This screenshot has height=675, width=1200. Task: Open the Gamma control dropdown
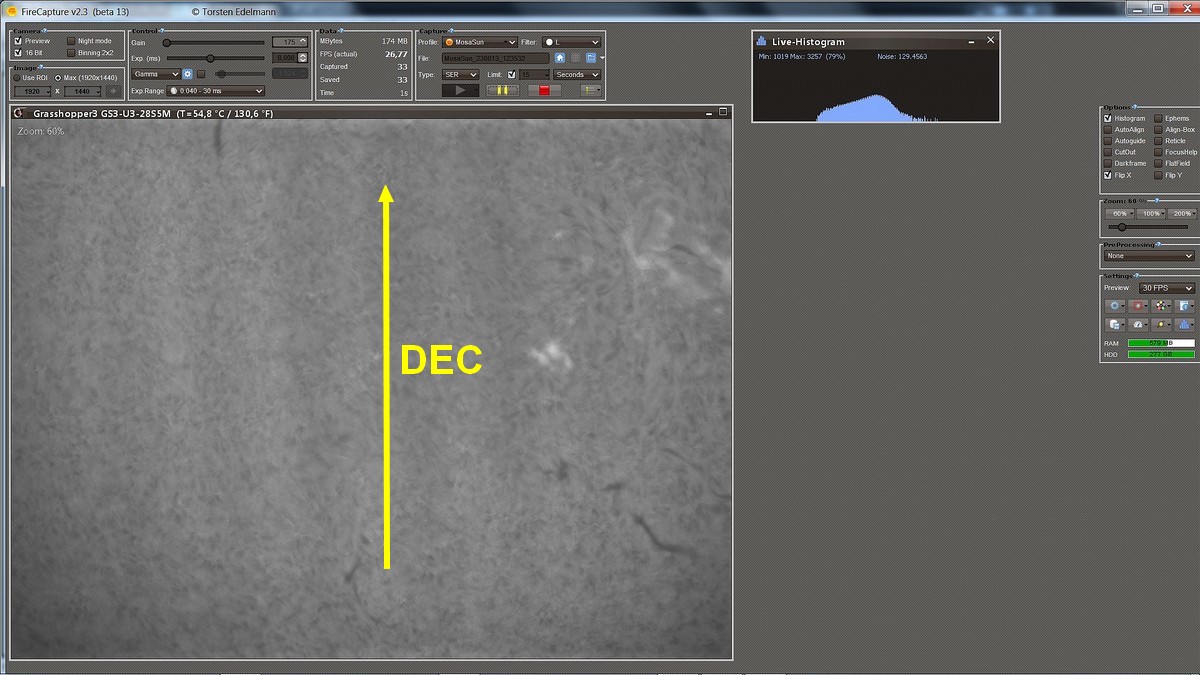pos(156,74)
